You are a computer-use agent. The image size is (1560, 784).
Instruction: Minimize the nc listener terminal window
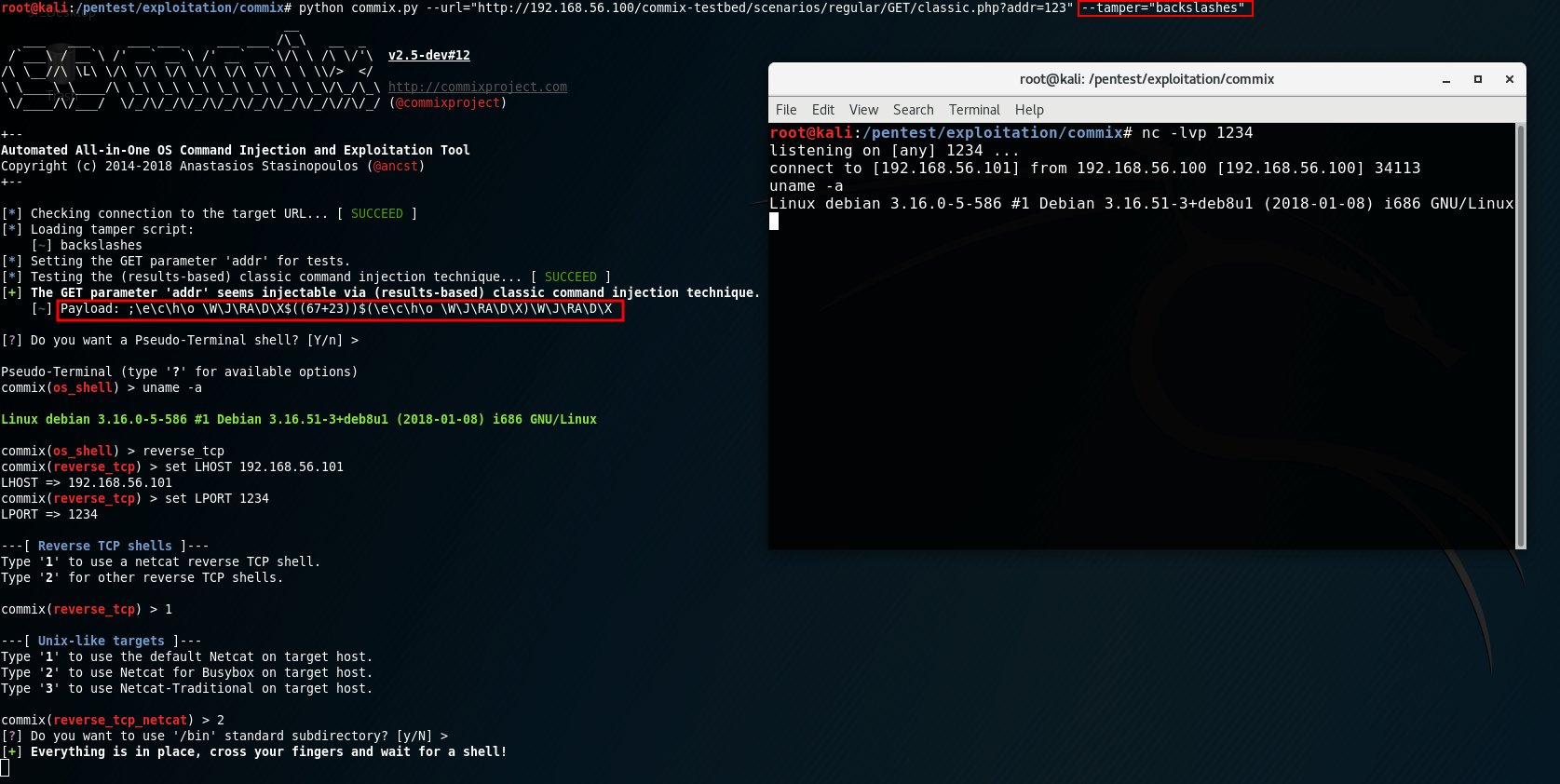[x=1446, y=80]
